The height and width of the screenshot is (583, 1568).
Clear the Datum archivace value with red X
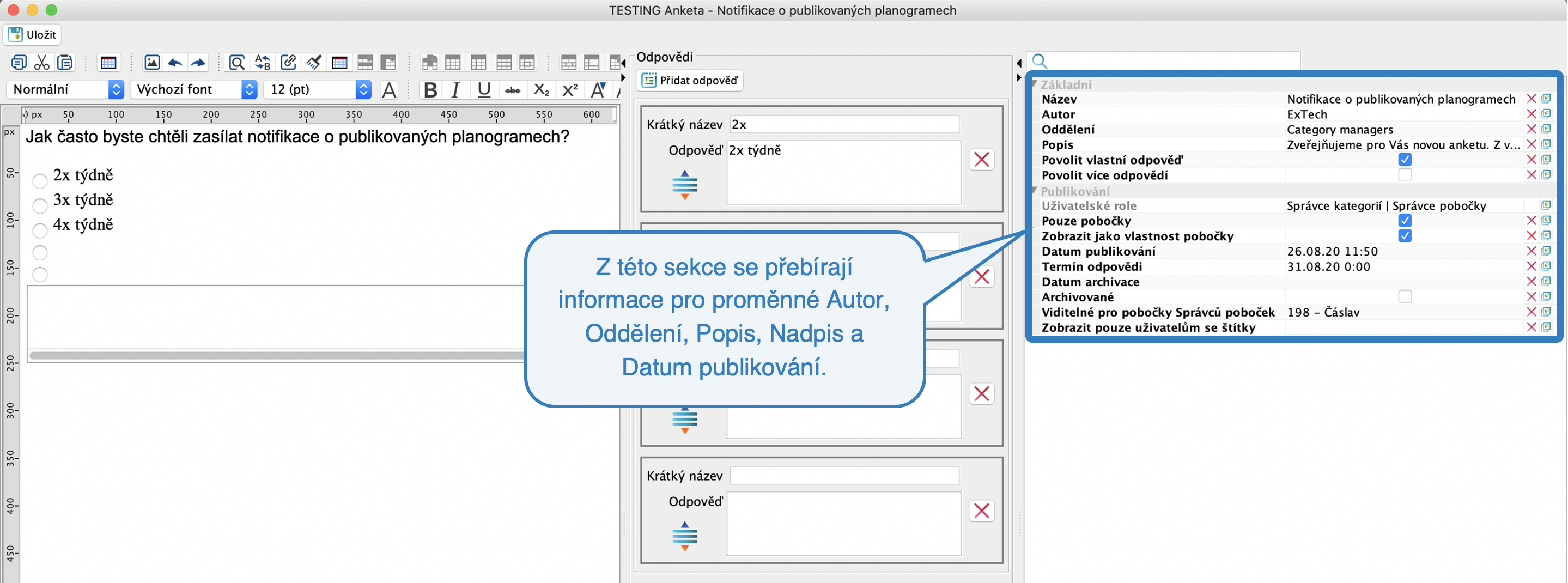click(1531, 281)
